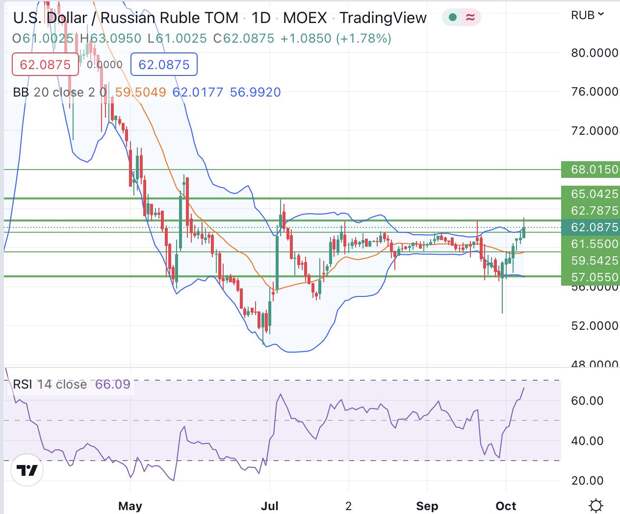Click the Sep date on time axis

[x=427, y=506]
